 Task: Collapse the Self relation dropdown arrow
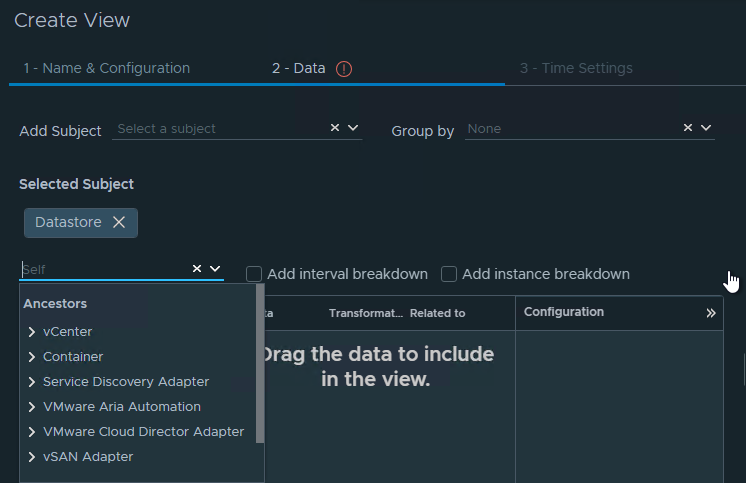coord(215,269)
